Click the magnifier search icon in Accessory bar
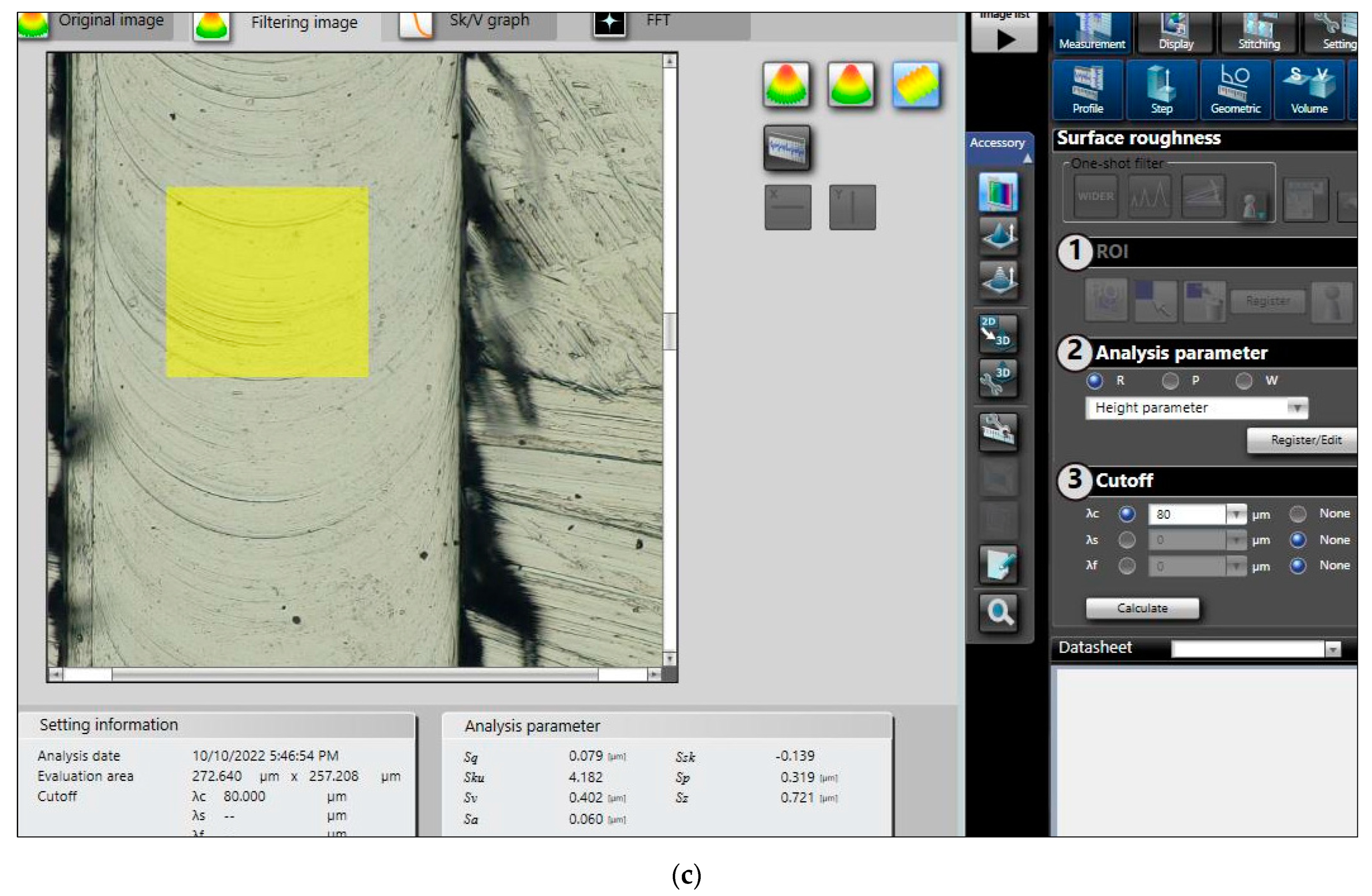 998,612
